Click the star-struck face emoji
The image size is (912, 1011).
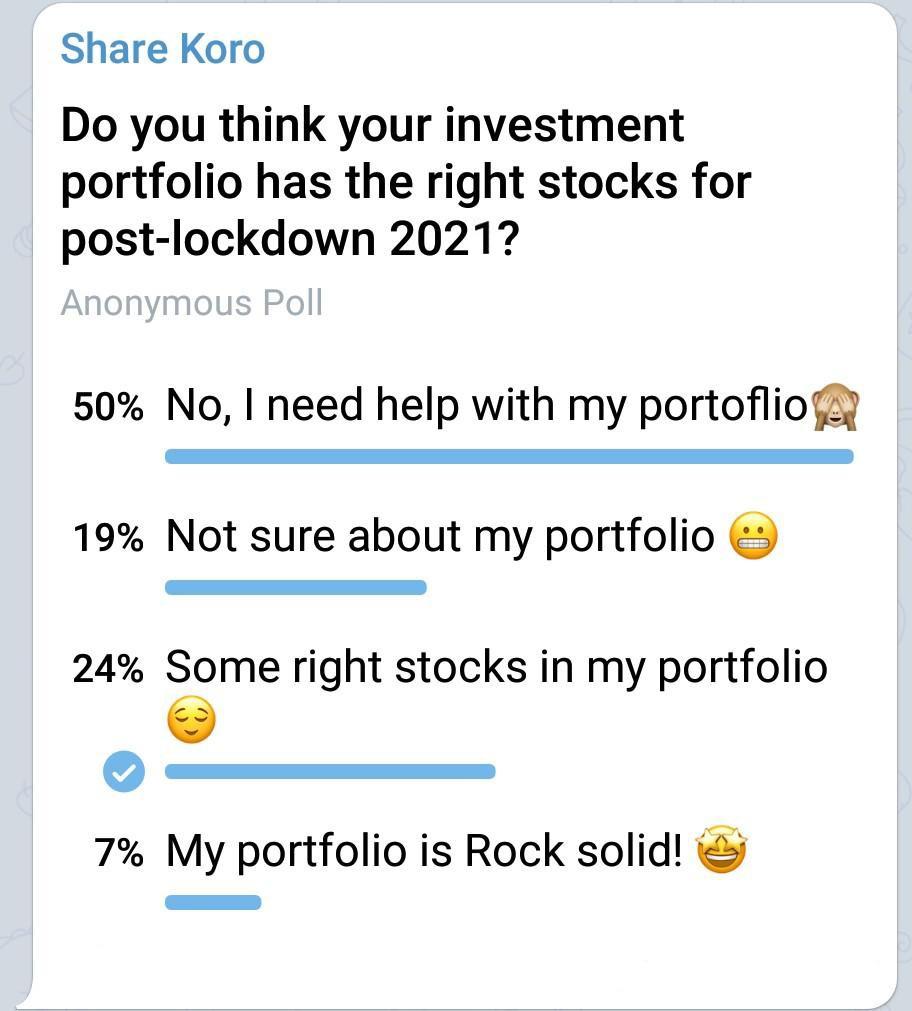(722, 850)
